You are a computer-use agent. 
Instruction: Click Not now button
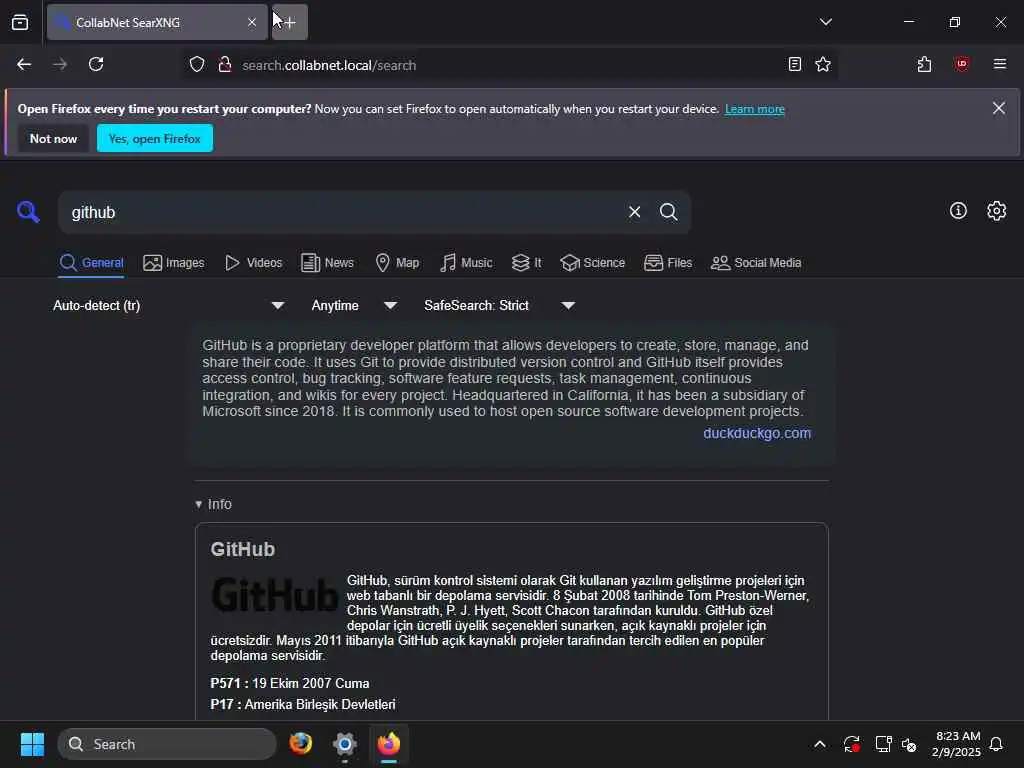(54, 138)
